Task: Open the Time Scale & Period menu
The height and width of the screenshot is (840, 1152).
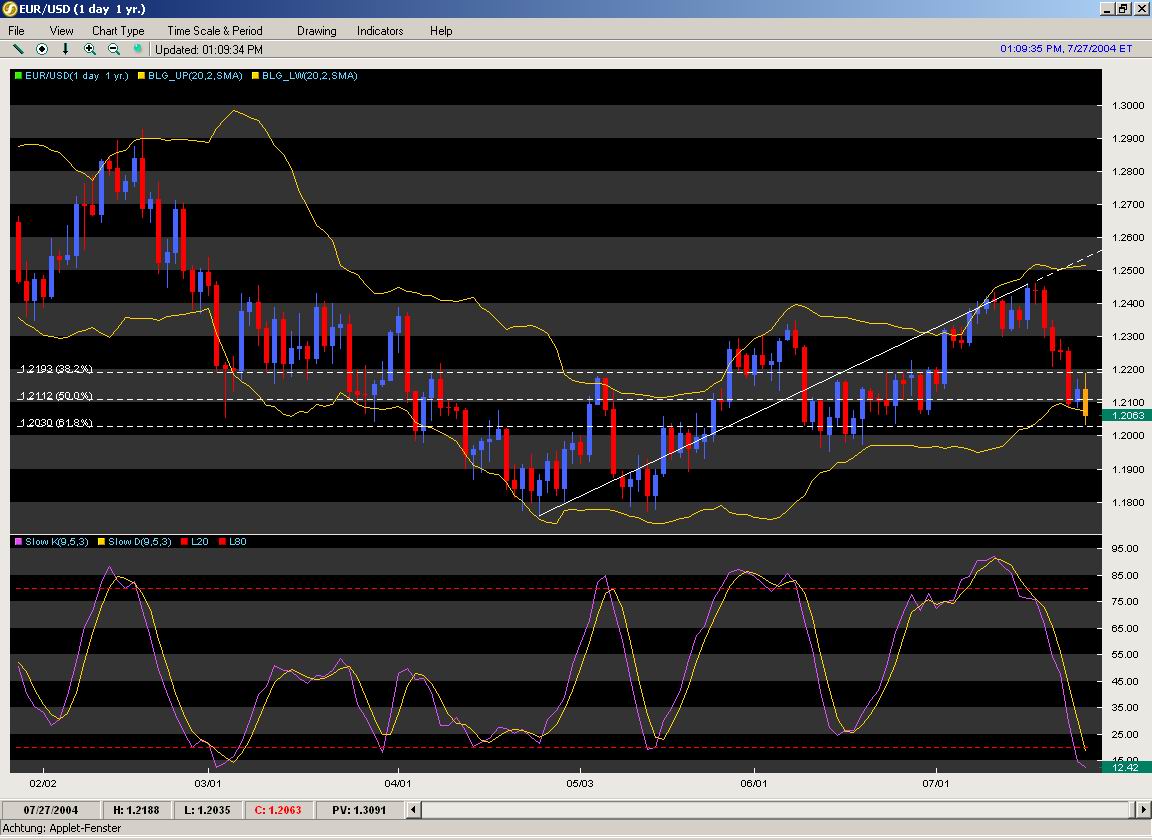Action: [x=214, y=31]
